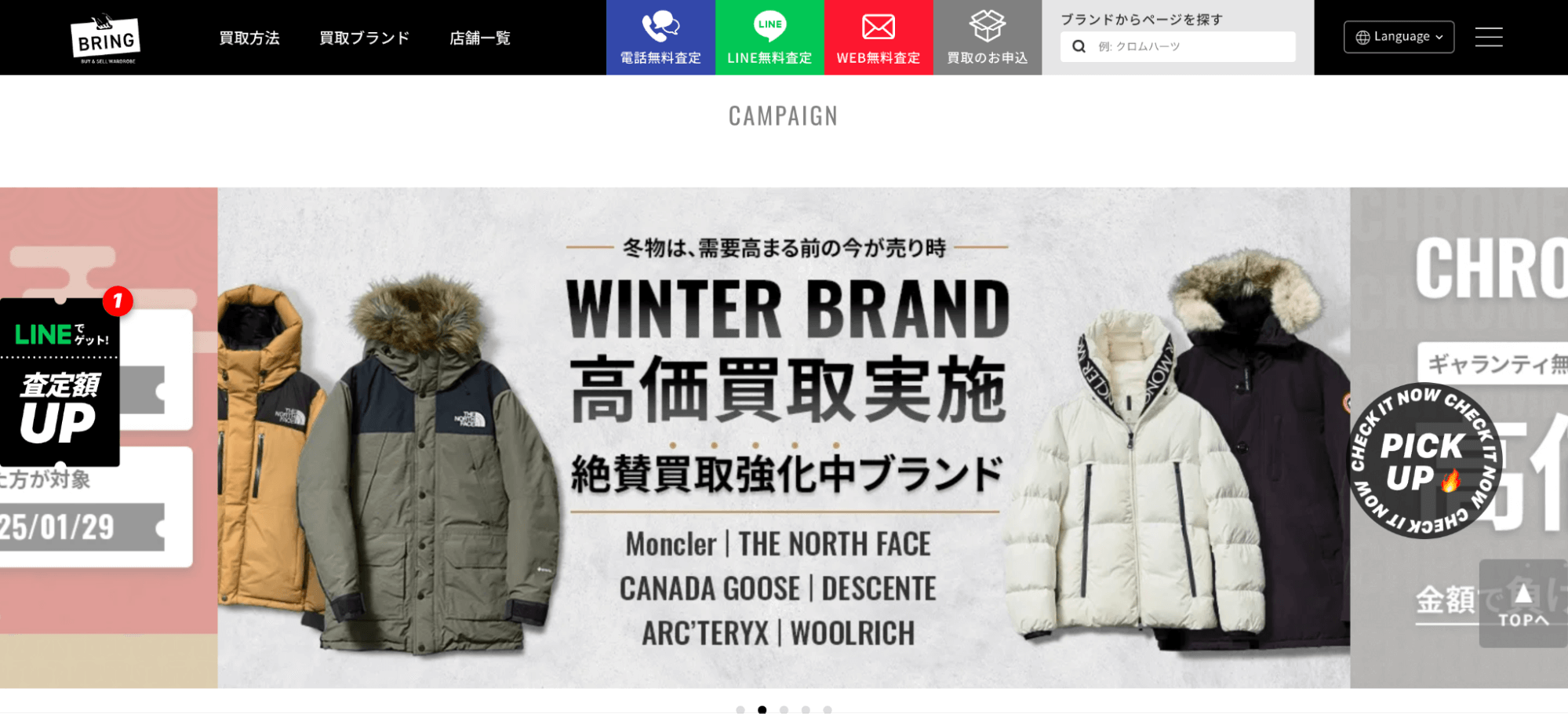The width and height of the screenshot is (1568, 714).
Task: Expand the Language dropdown
Action: point(1399,37)
